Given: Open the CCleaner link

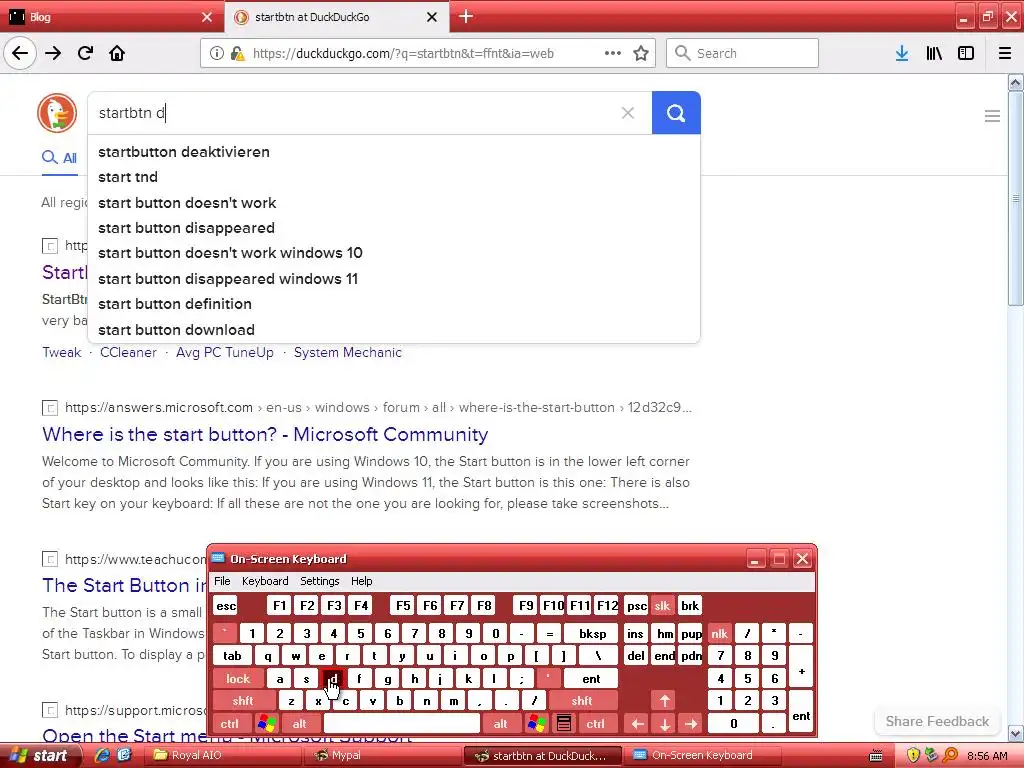Looking at the screenshot, I should tap(128, 353).
